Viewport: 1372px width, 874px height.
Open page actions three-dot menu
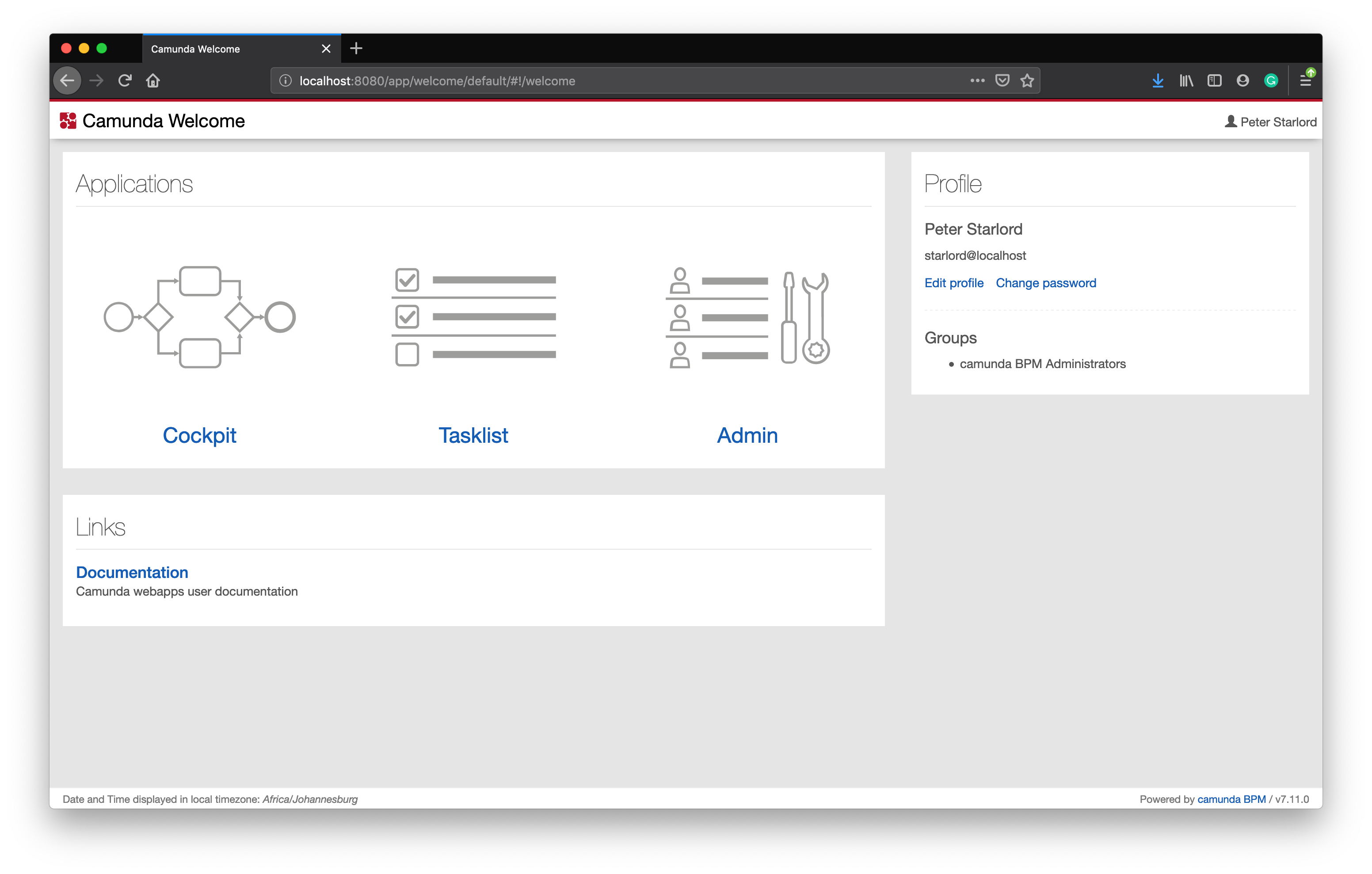977,81
